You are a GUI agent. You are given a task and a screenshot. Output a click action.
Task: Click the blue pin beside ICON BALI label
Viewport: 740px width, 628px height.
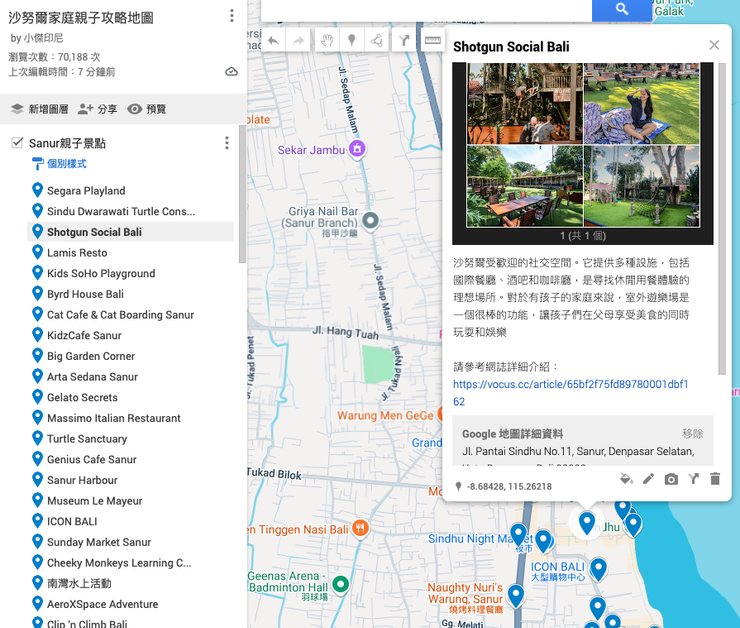[598, 569]
